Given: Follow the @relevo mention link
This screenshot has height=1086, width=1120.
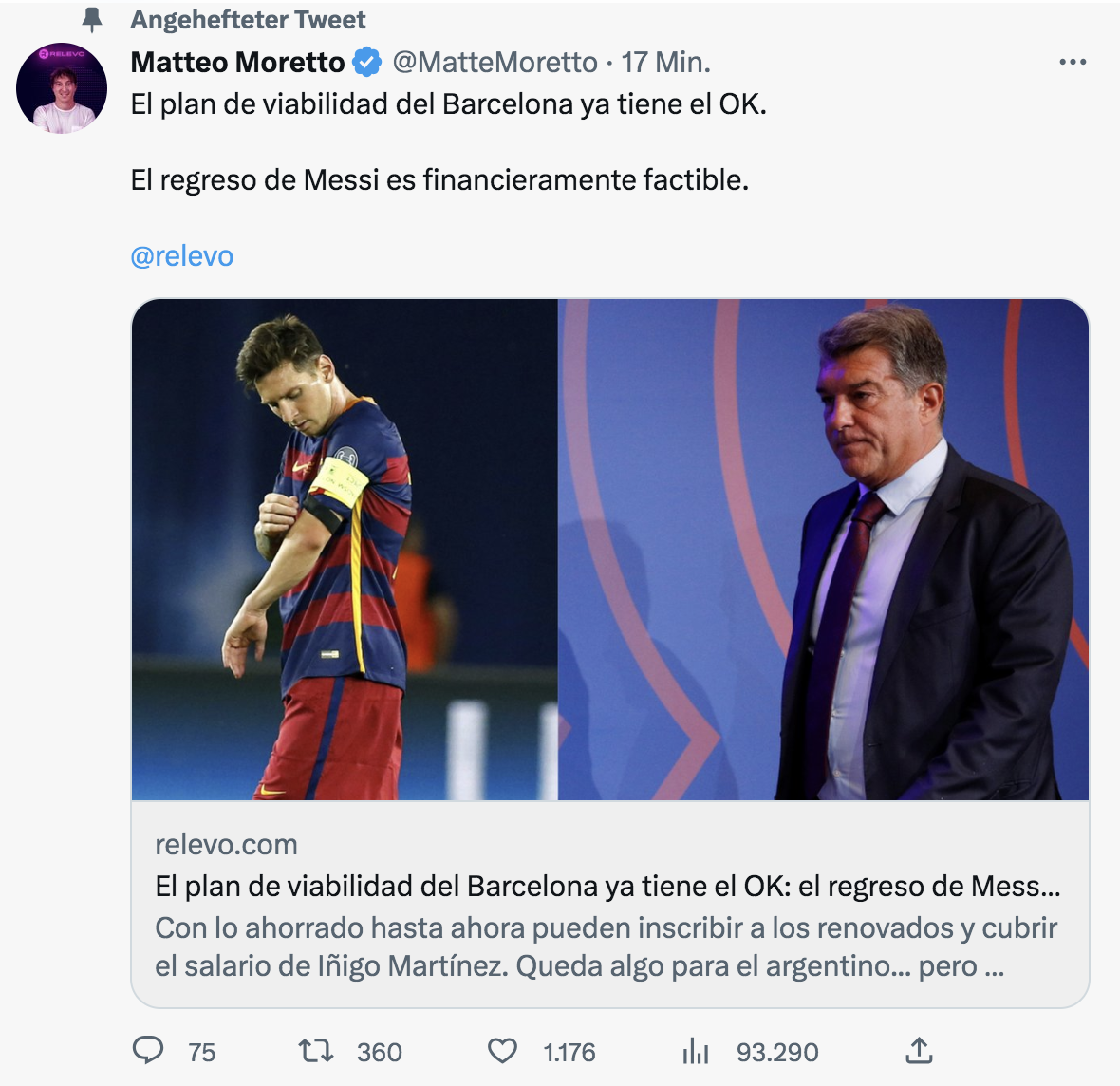Looking at the screenshot, I should pyautogui.click(x=181, y=256).
